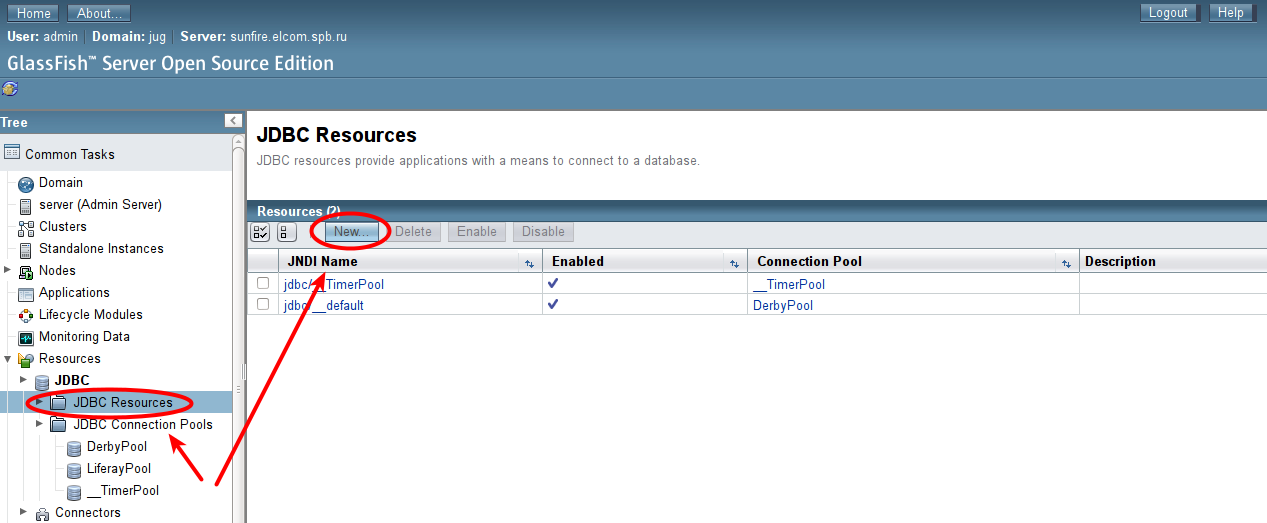
Task: Click the Clusters icon in tree
Action: click(x=26, y=227)
